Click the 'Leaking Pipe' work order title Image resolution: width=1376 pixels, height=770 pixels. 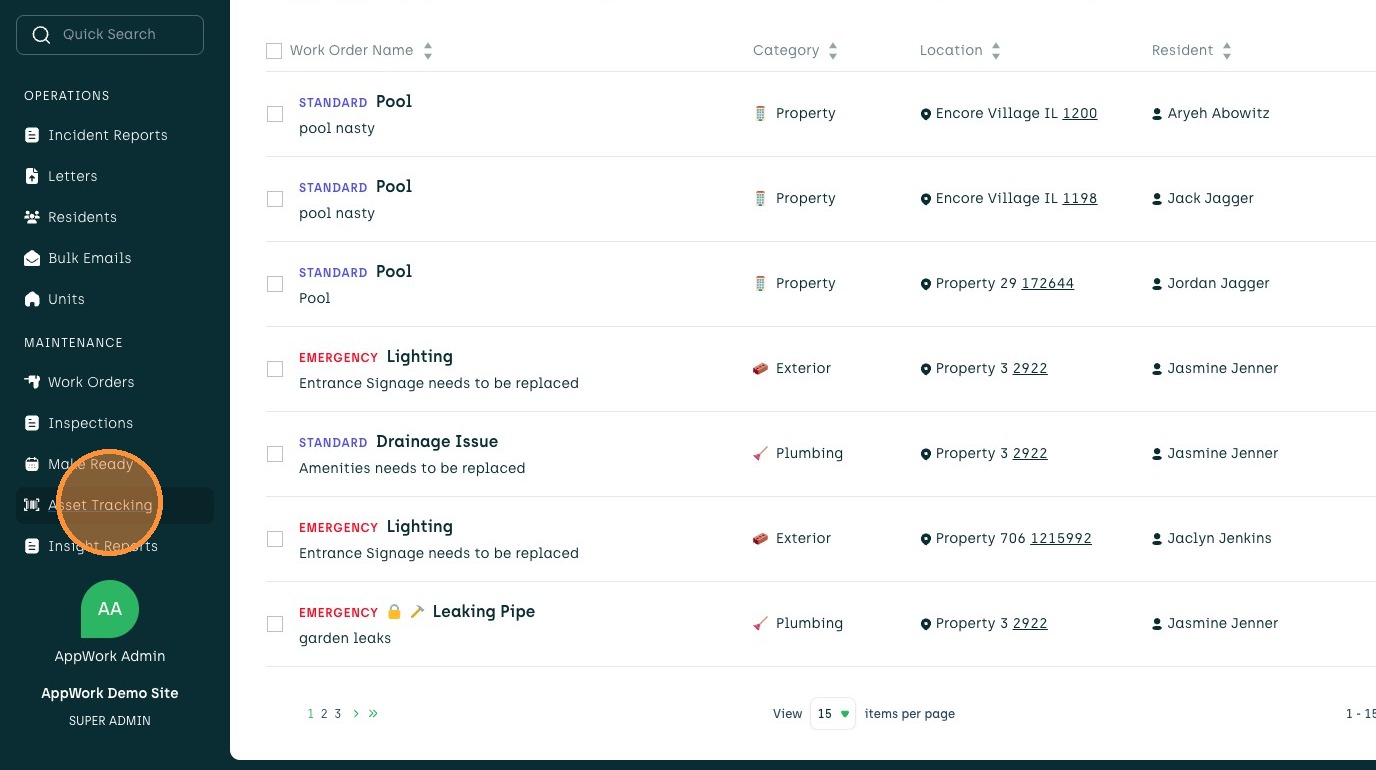pyautogui.click(x=484, y=612)
